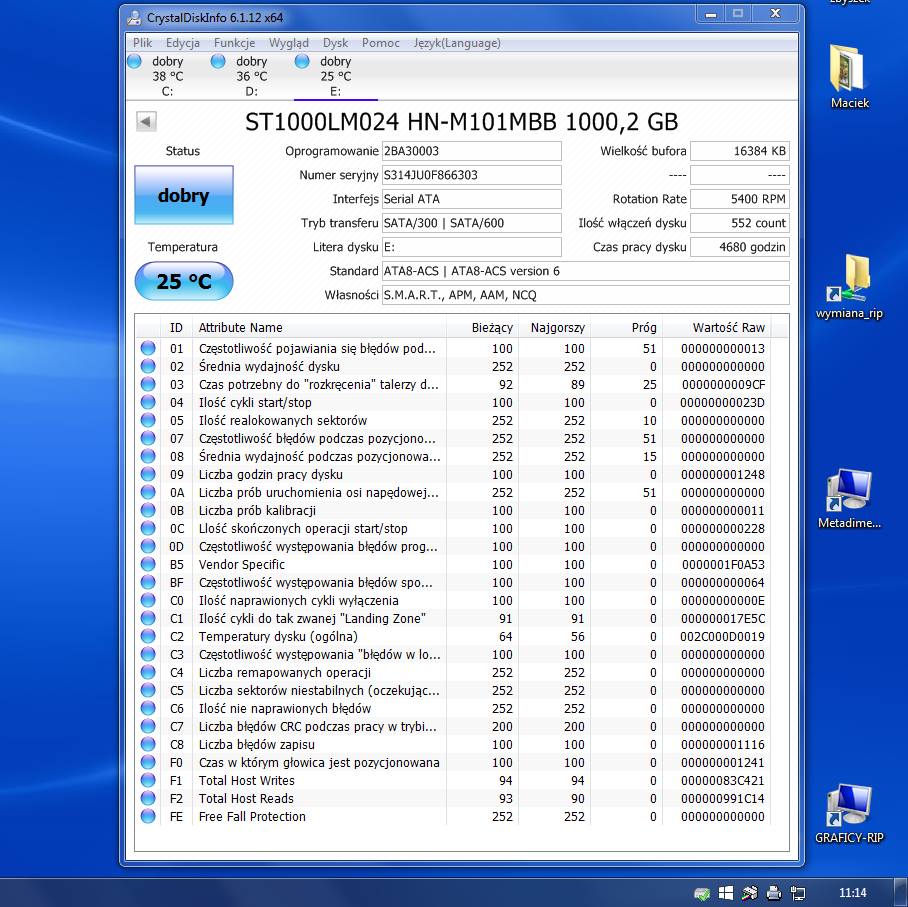Click the blue 'dobry' health status button
This screenshot has height=907, width=908.
[x=184, y=195]
